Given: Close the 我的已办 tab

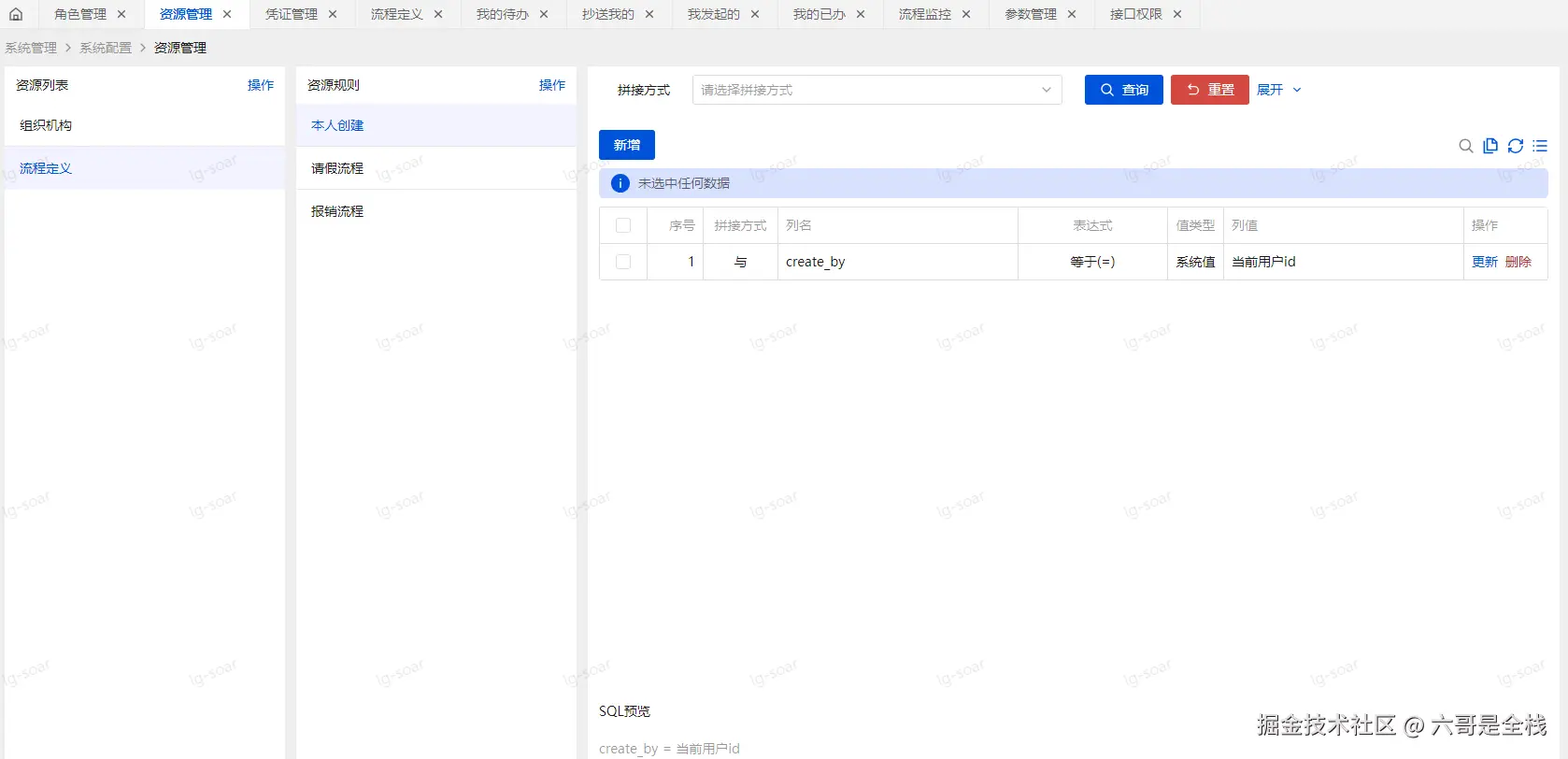Looking at the screenshot, I should click(x=861, y=14).
